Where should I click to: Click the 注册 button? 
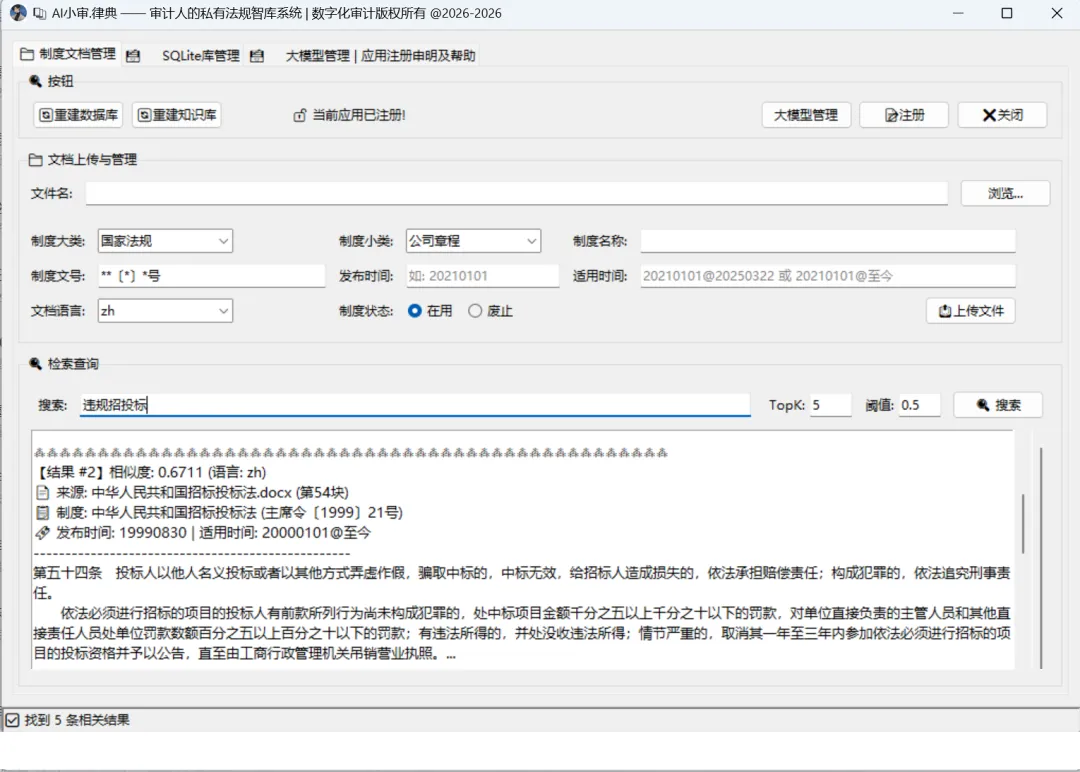(904, 115)
